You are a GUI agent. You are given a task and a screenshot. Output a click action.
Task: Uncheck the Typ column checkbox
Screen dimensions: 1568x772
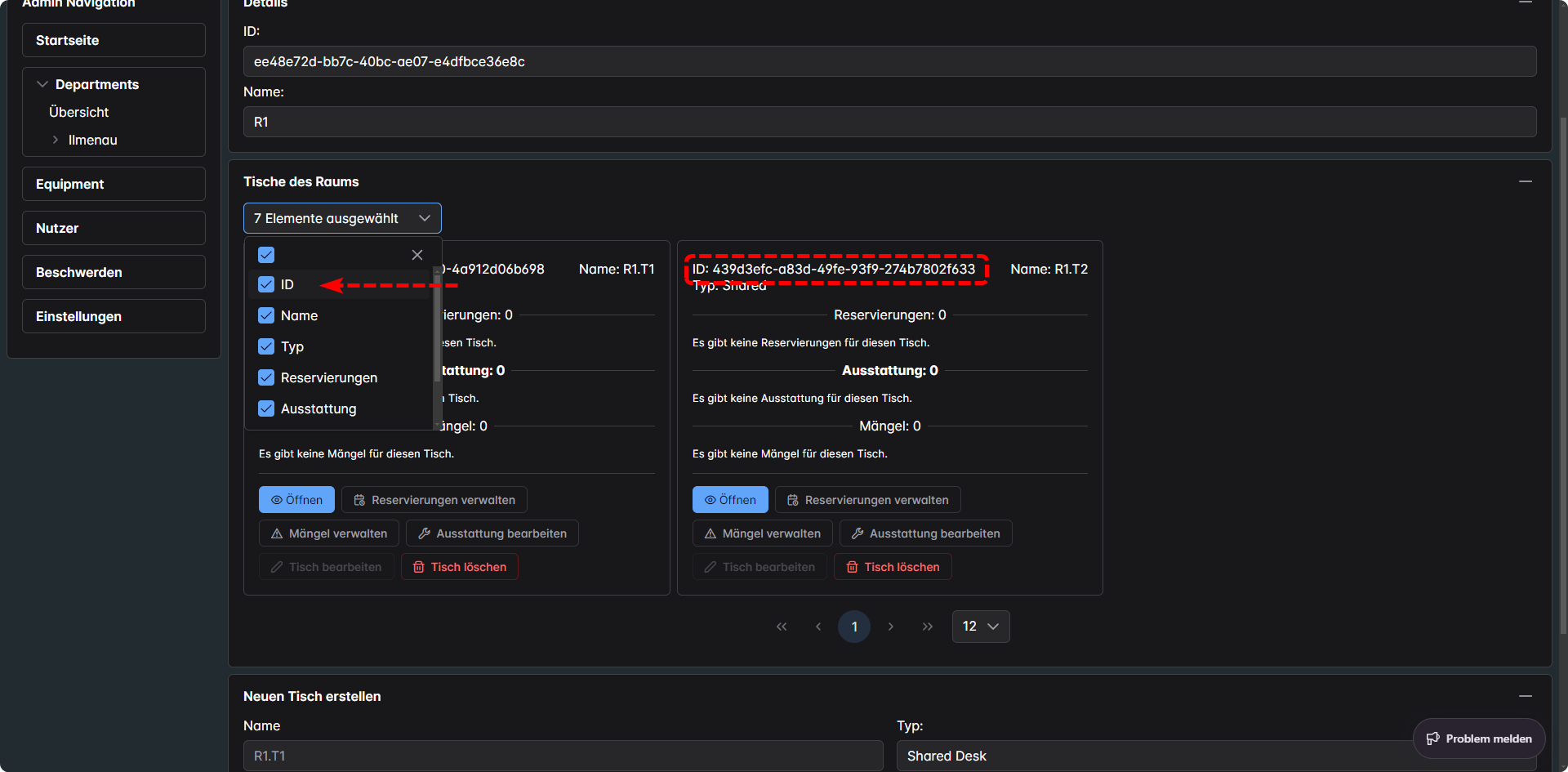pos(266,346)
